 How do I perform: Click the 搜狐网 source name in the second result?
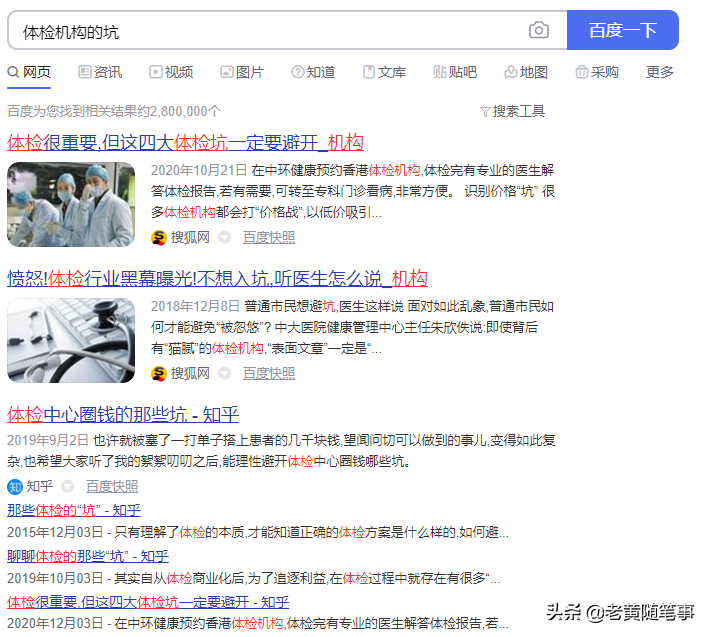[x=190, y=373]
